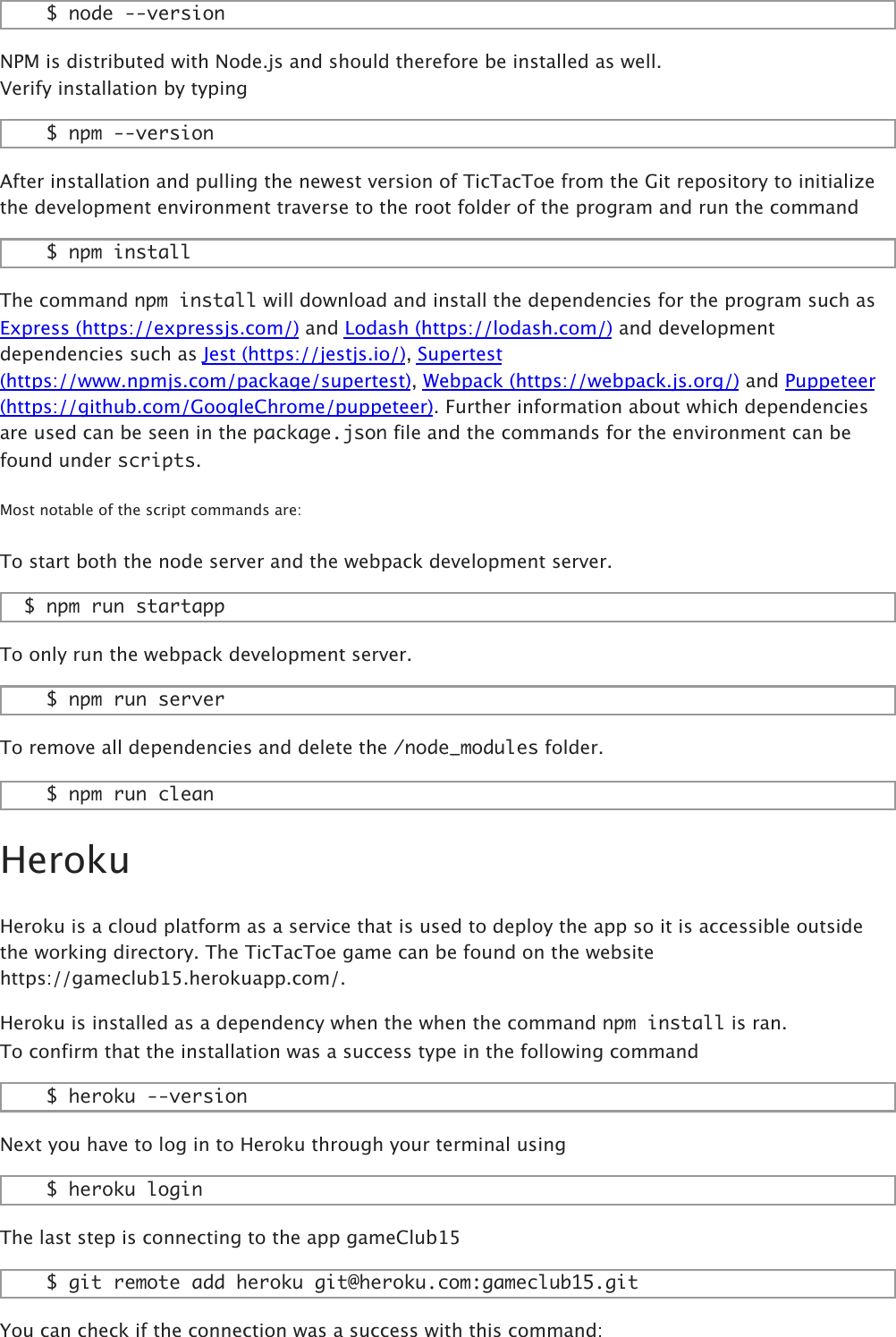Click 'NPM is distributed with Node.js' sentence
The width and height of the screenshot is (896, 1337).
(x=331, y=62)
